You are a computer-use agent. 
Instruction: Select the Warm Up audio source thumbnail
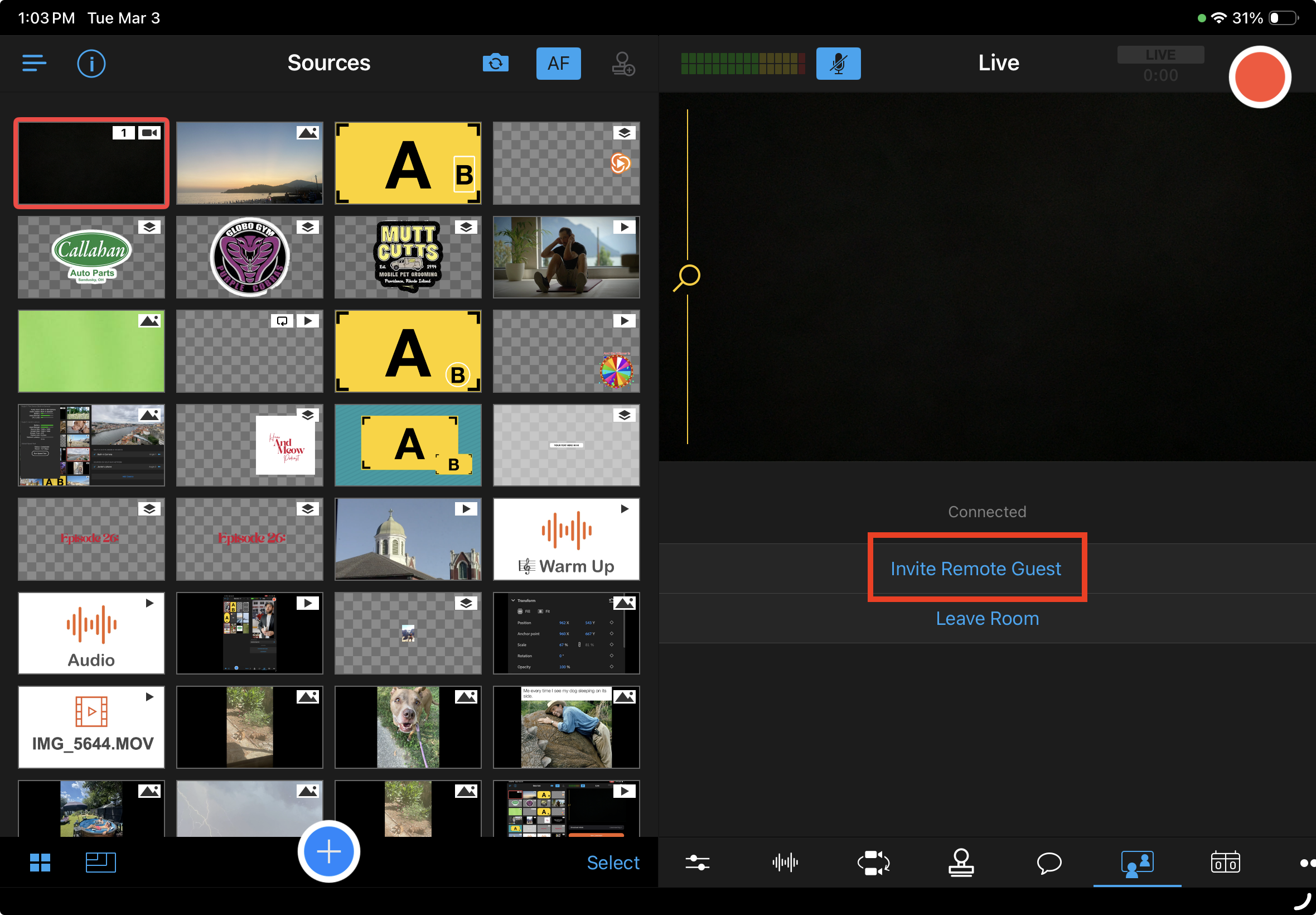(x=566, y=539)
